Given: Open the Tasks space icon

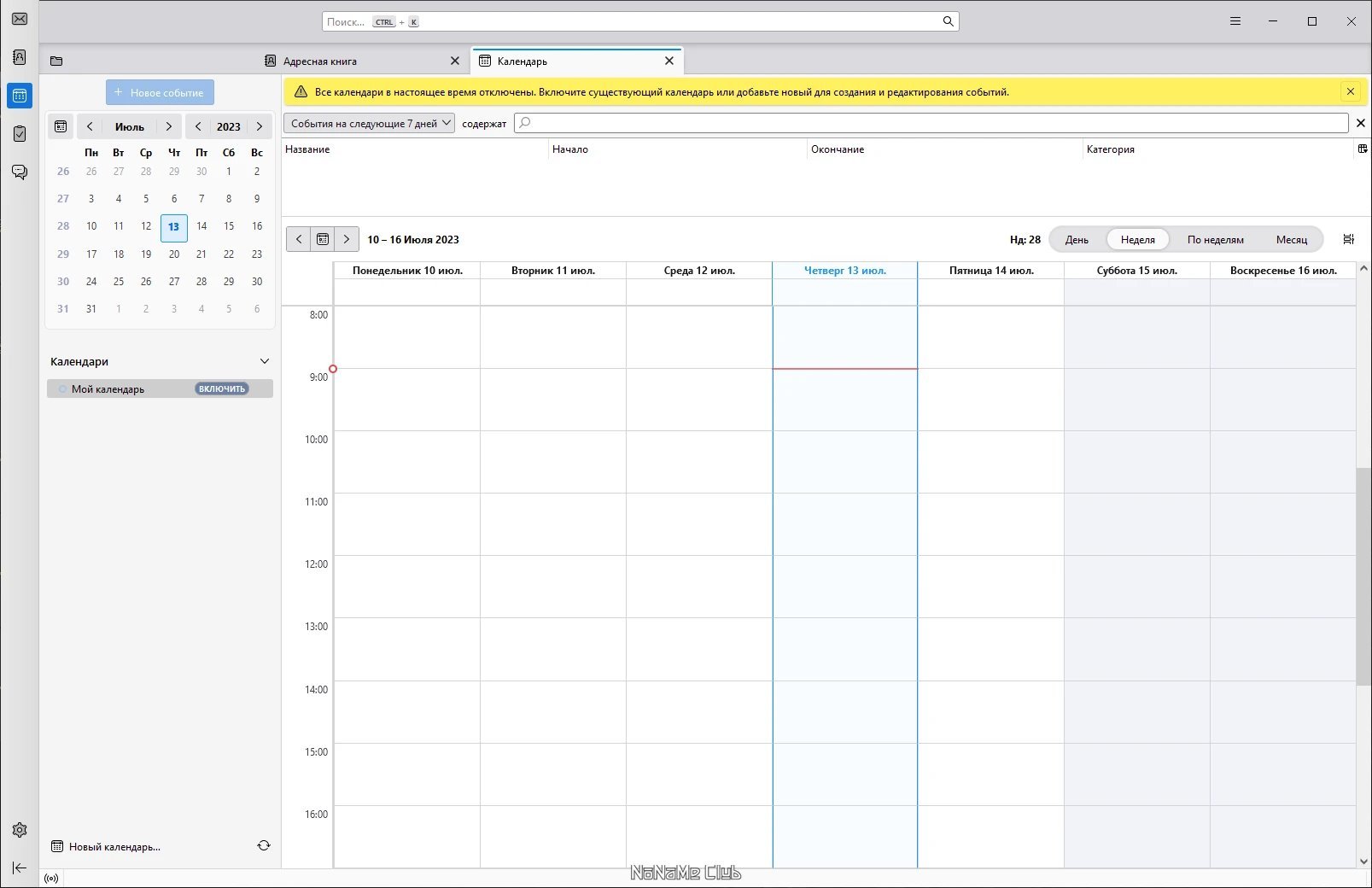Looking at the screenshot, I should (20, 134).
